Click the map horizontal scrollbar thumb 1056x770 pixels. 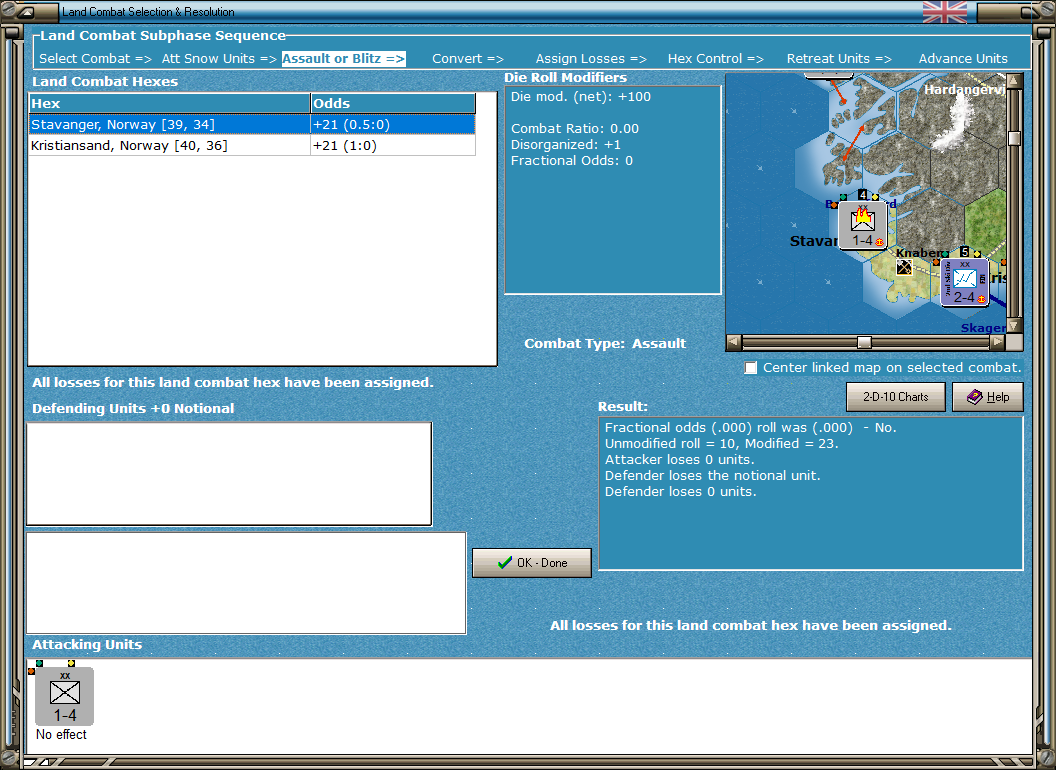[864, 342]
